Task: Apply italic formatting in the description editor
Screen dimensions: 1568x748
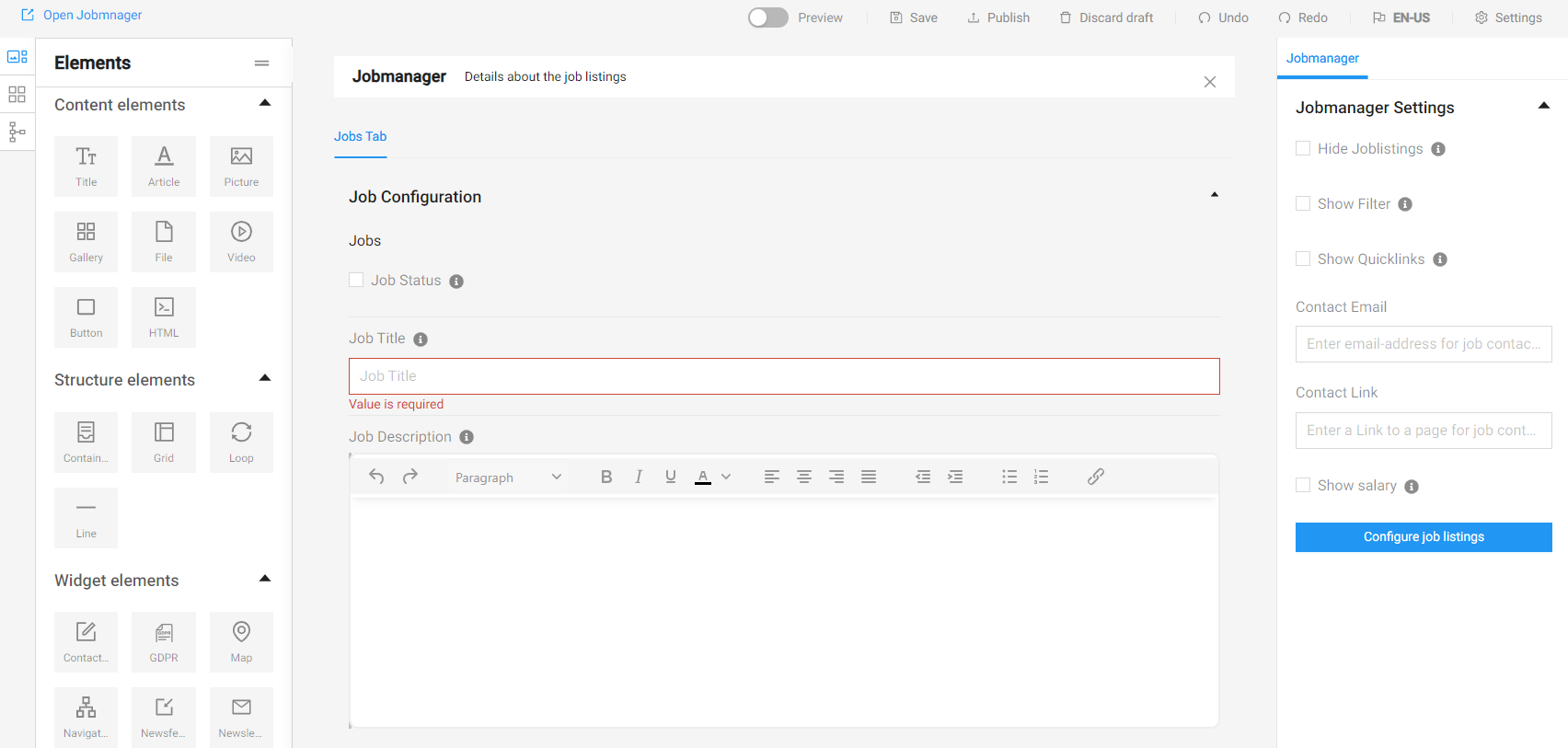Action: 638,477
